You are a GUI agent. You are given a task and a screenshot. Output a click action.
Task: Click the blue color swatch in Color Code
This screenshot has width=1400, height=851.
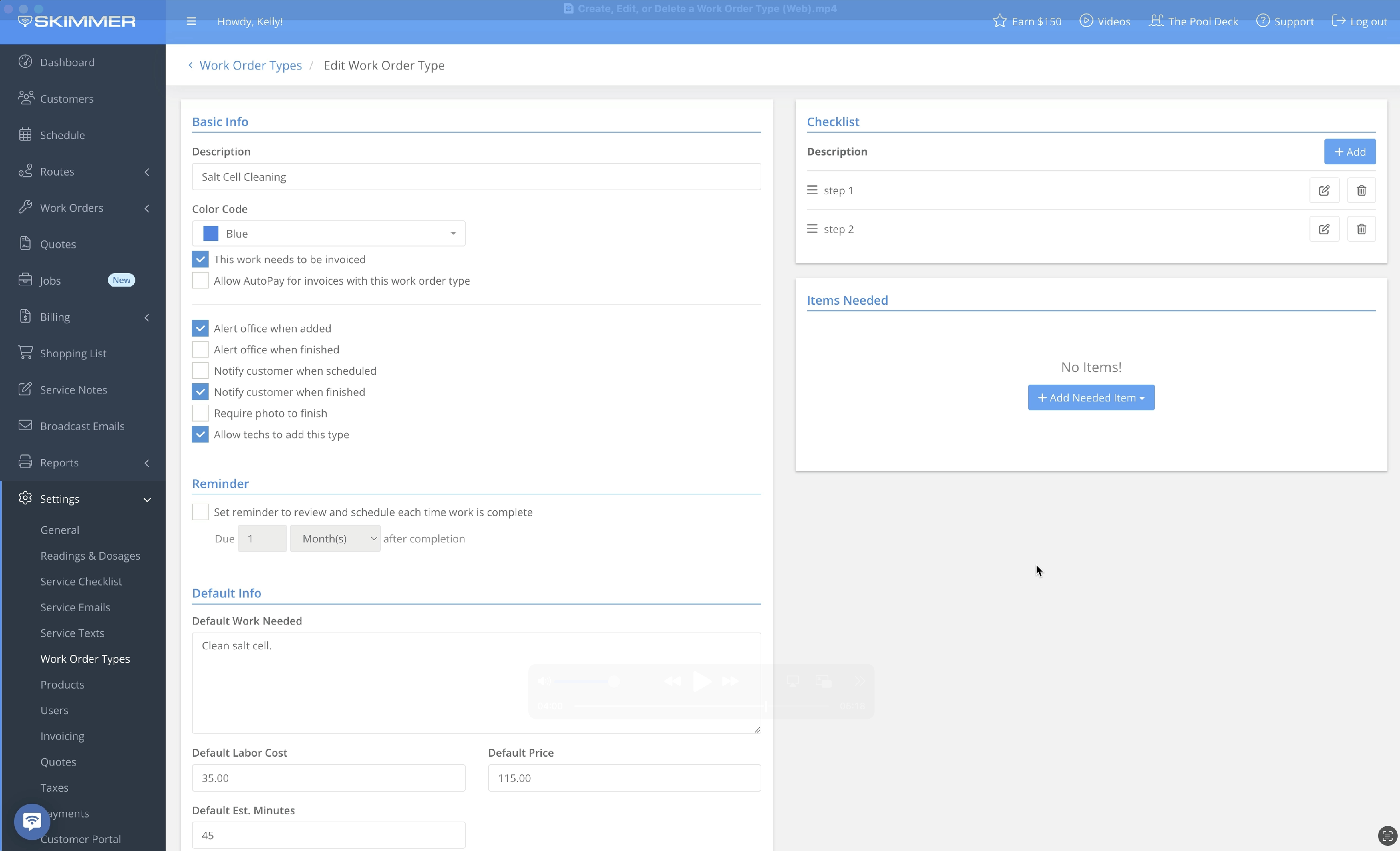point(211,234)
